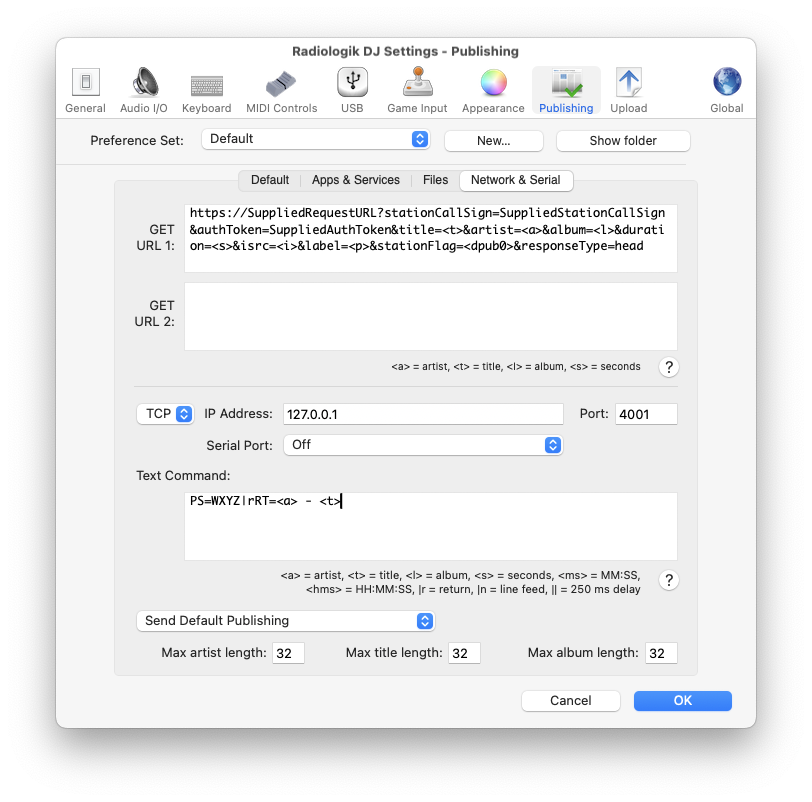Click the New... preference set button

[493, 141]
